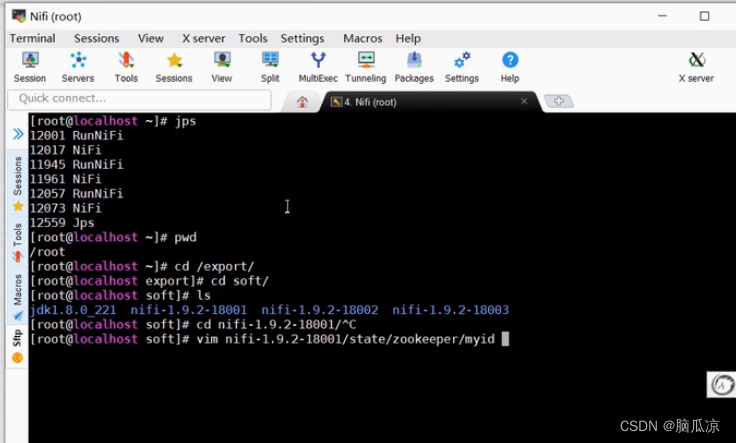736x443 pixels.
Task: Go to the Home tab icon
Action: pyautogui.click(x=302, y=101)
